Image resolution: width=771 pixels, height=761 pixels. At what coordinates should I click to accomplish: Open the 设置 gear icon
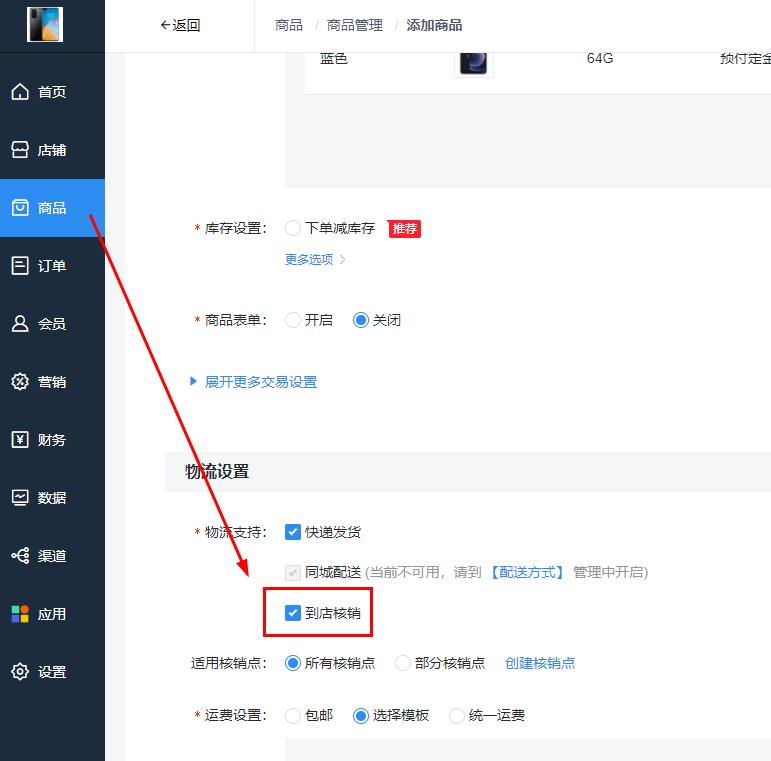tap(20, 672)
